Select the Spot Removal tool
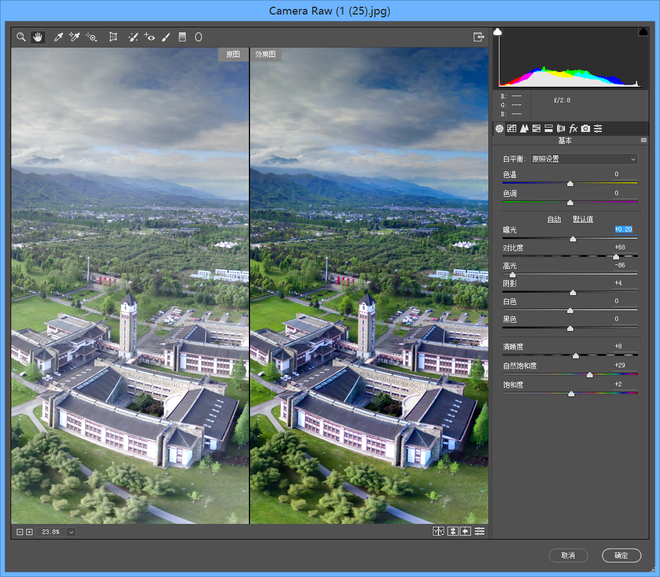Screen dimensions: 660x577 click(133, 37)
